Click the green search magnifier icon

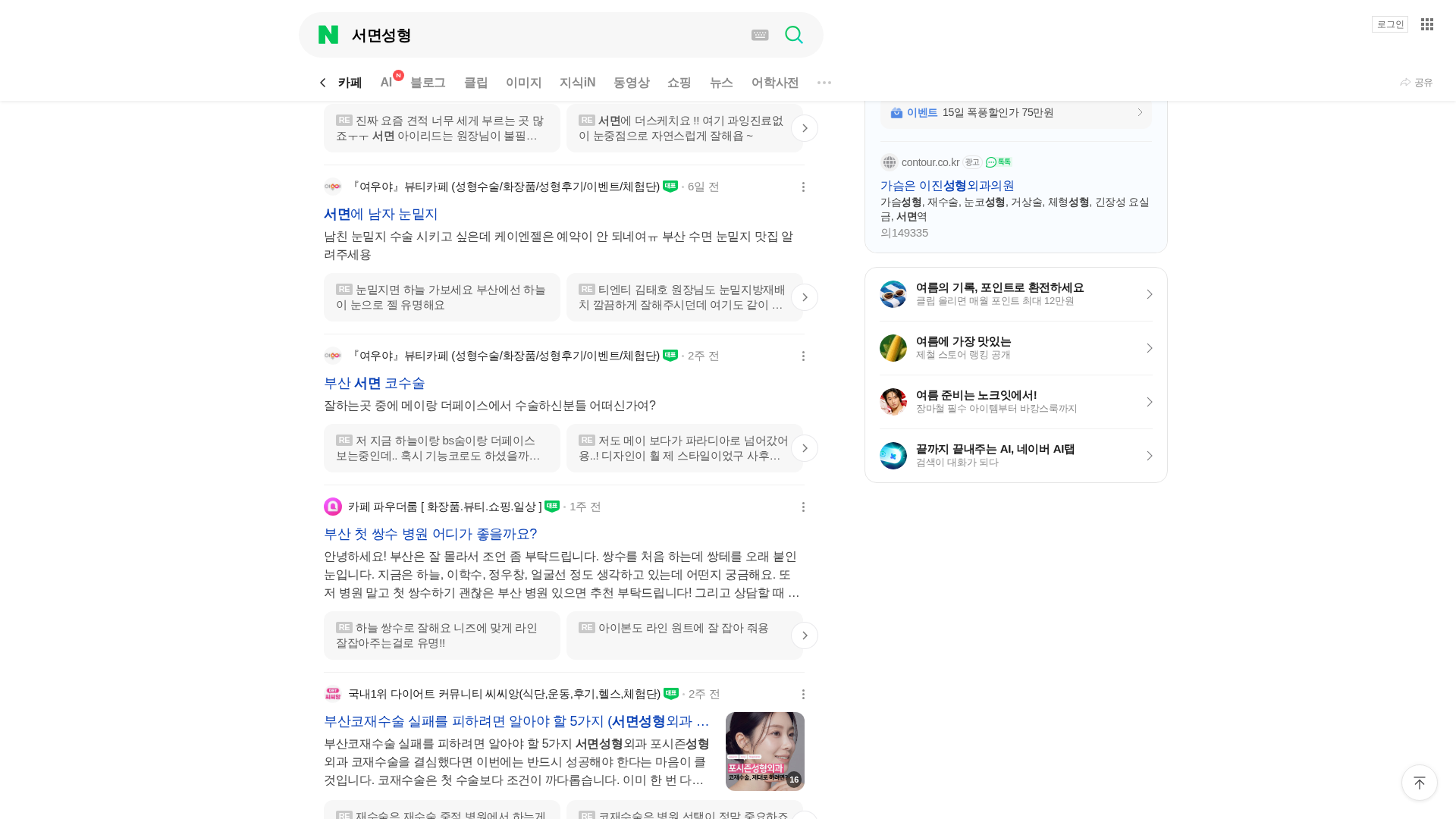pyautogui.click(x=794, y=35)
